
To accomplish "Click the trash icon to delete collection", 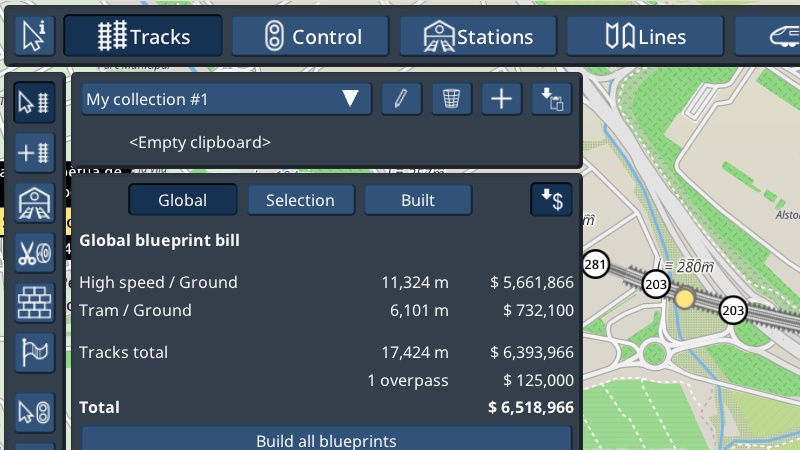I will pos(452,99).
